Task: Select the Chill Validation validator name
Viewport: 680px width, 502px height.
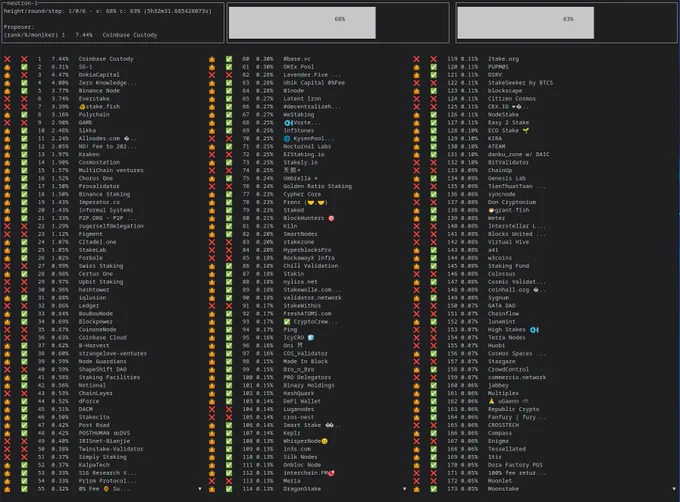Action: point(311,266)
